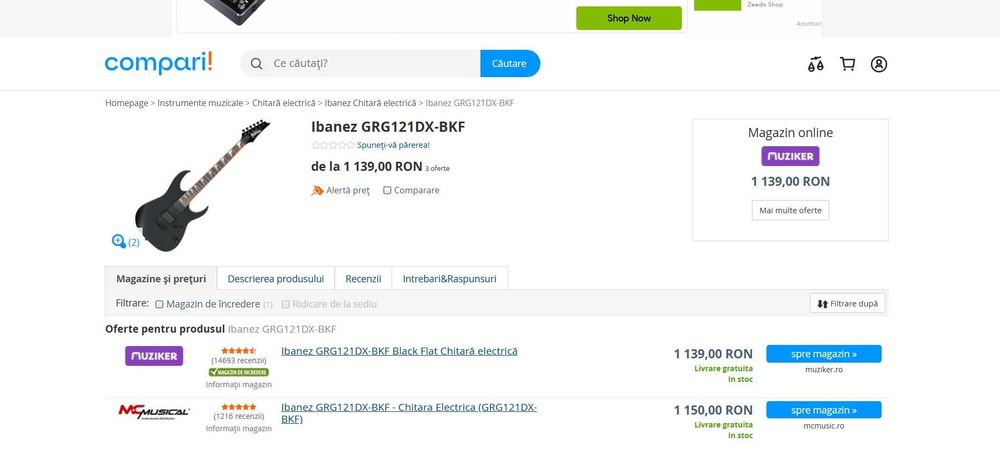Tick the Comparare checkbox

coord(387,190)
